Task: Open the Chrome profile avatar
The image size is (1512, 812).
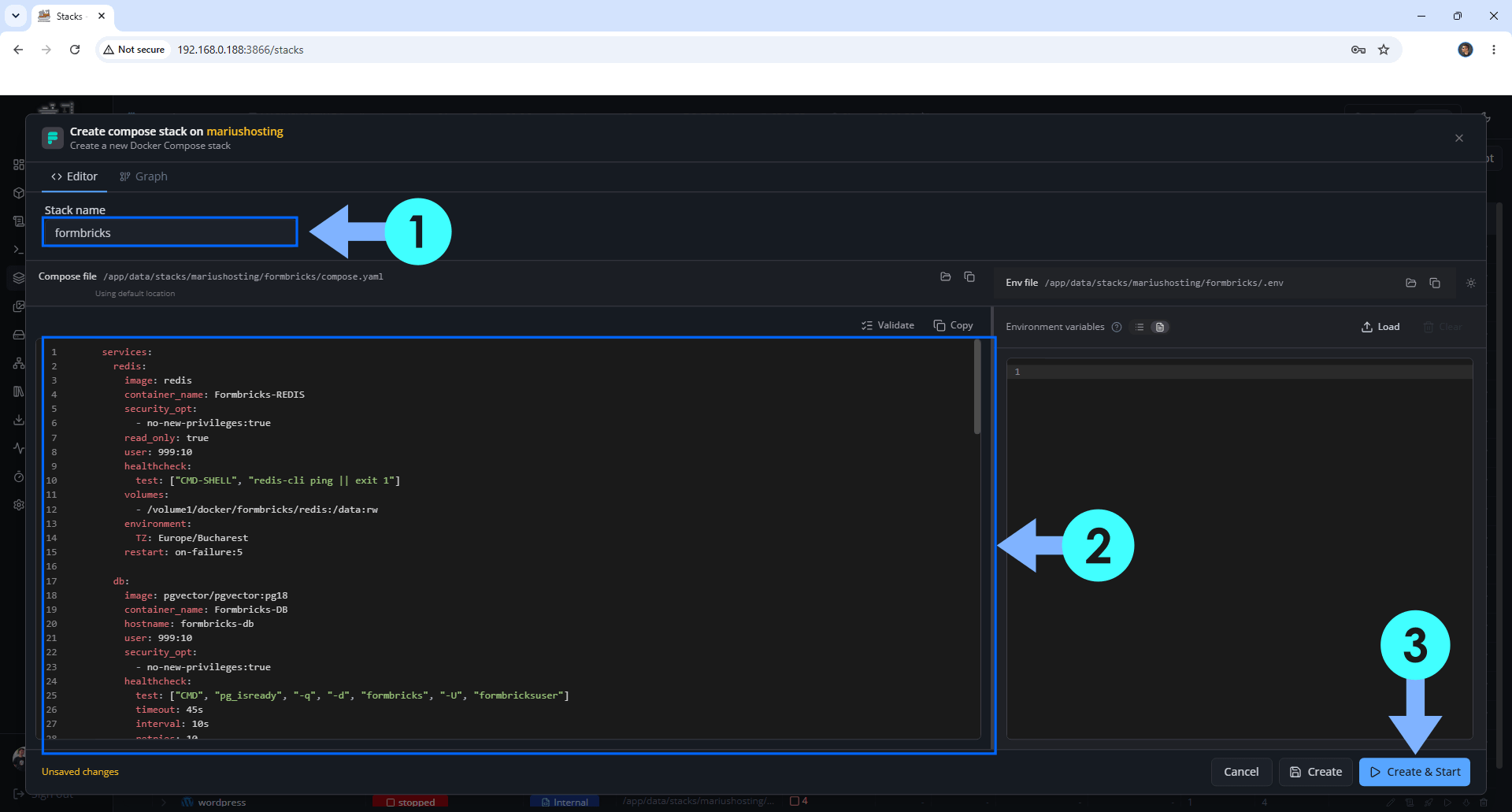Action: click(1466, 50)
